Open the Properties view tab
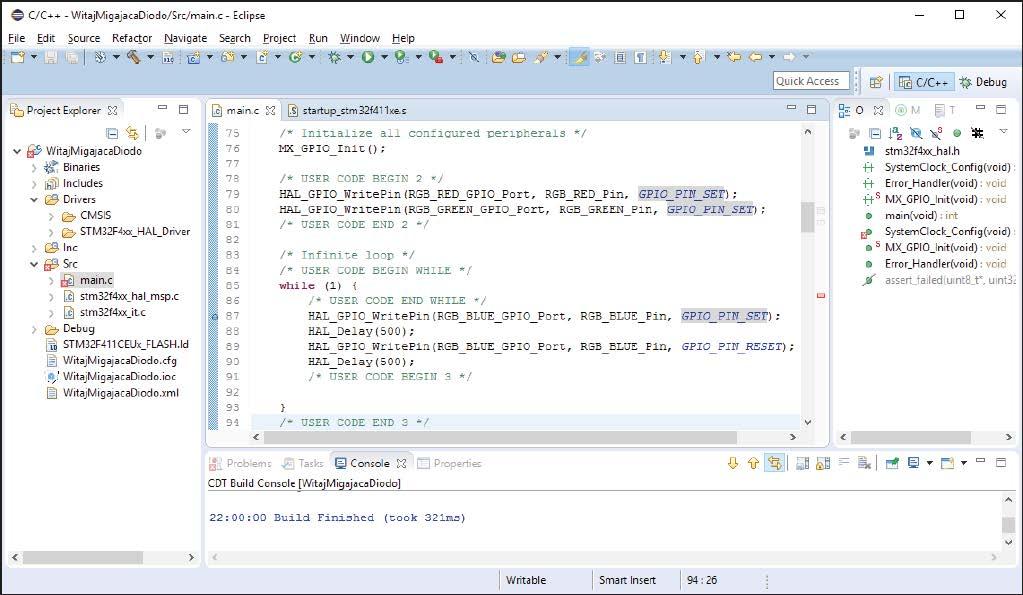Image resolution: width=1023 pixels, height=595 pixels. [x=450, y=463]
